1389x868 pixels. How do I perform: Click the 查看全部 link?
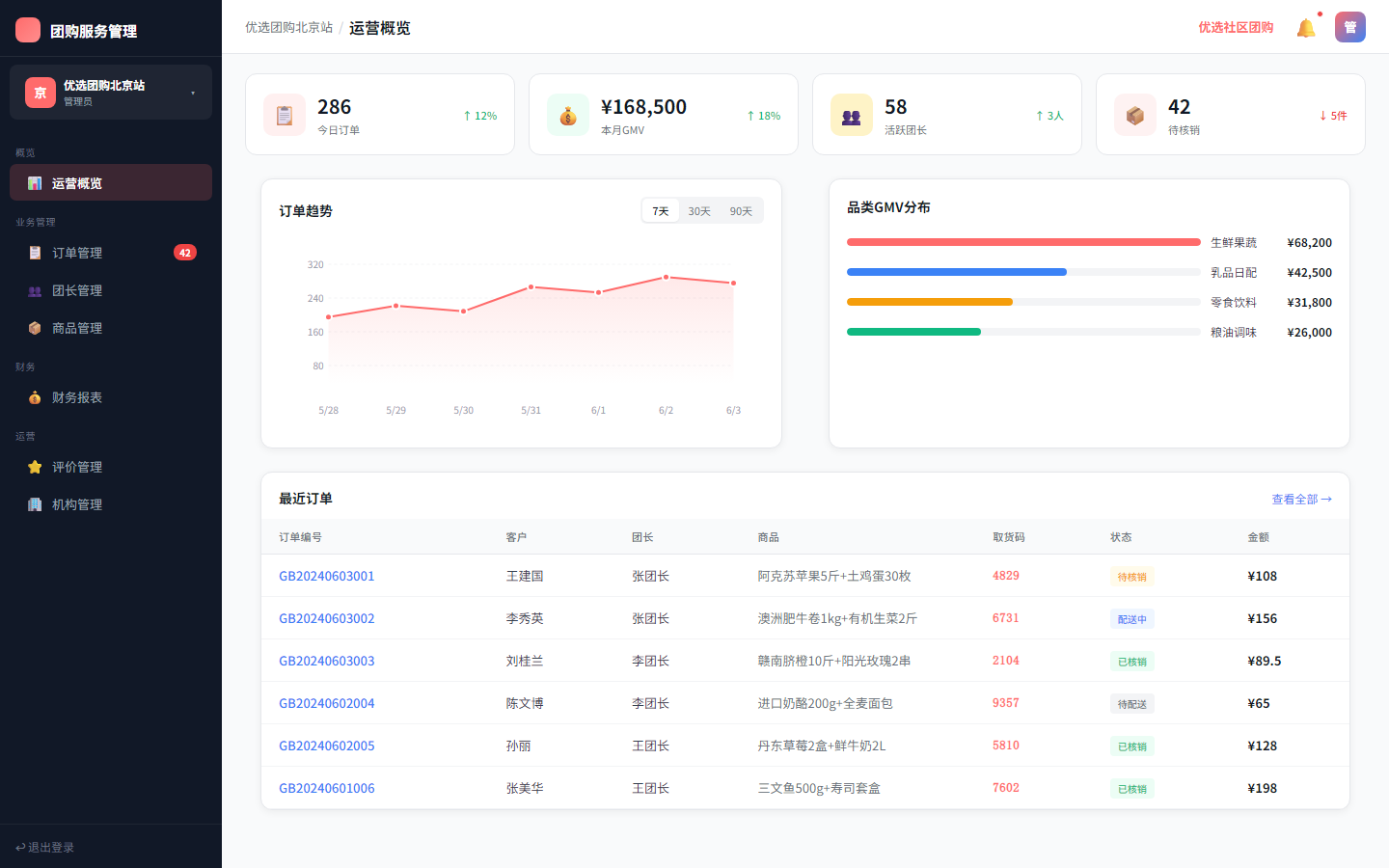[x=1301, y=499]
